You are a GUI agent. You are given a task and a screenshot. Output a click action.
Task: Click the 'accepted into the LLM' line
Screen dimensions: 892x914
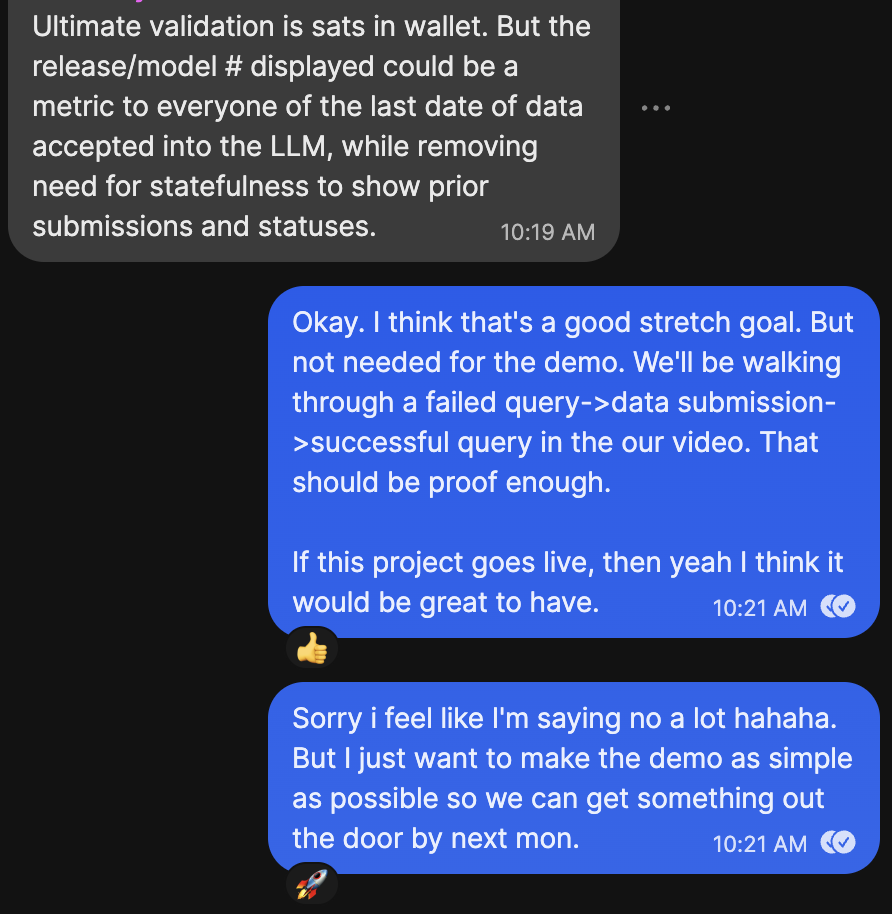tap(285, 146)
